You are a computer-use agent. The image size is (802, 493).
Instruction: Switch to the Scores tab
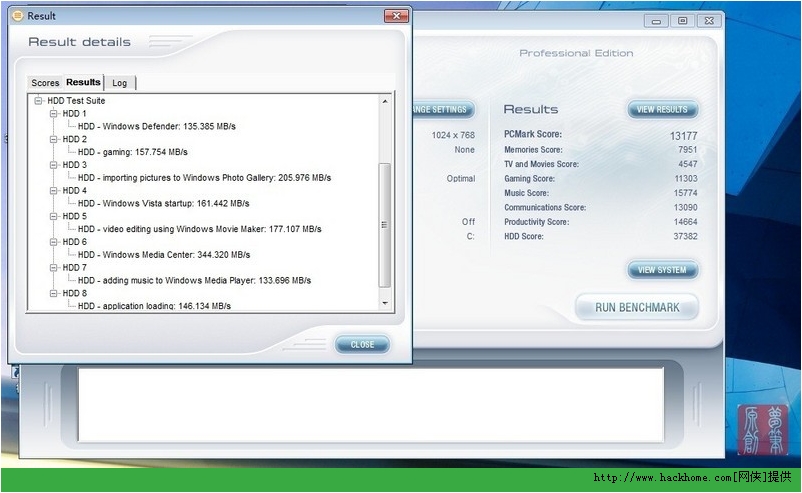coord(45,83)
